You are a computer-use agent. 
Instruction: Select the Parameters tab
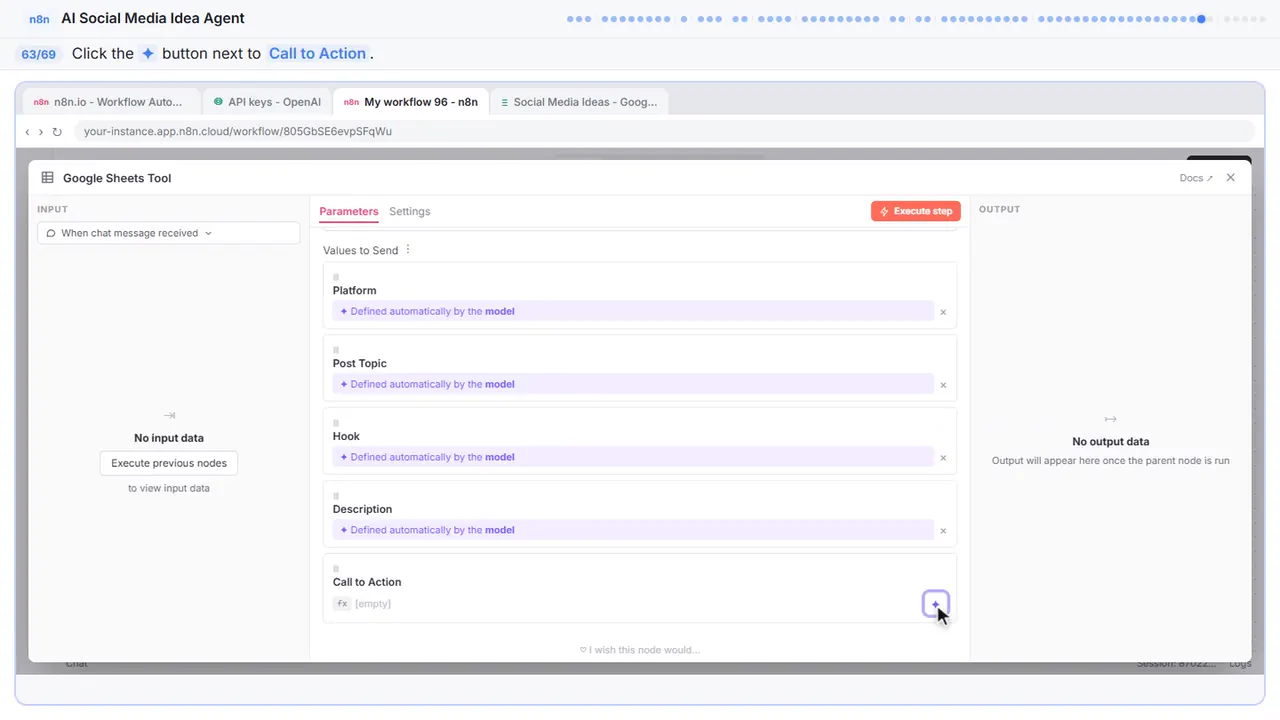click(349, 211)
